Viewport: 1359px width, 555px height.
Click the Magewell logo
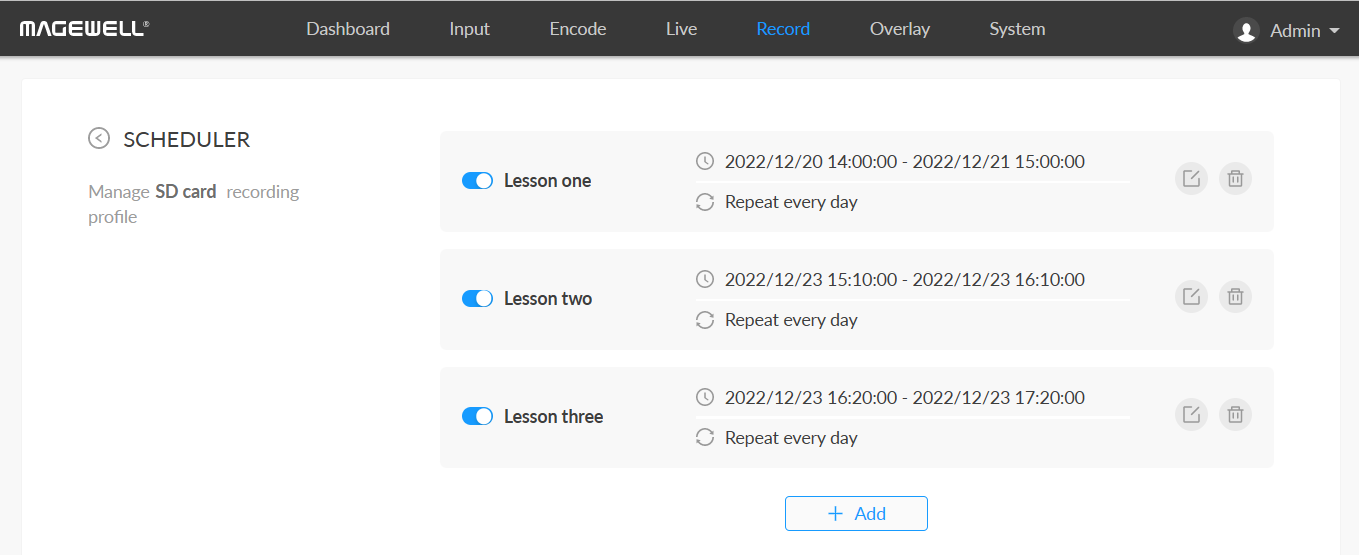click(85, 28)
